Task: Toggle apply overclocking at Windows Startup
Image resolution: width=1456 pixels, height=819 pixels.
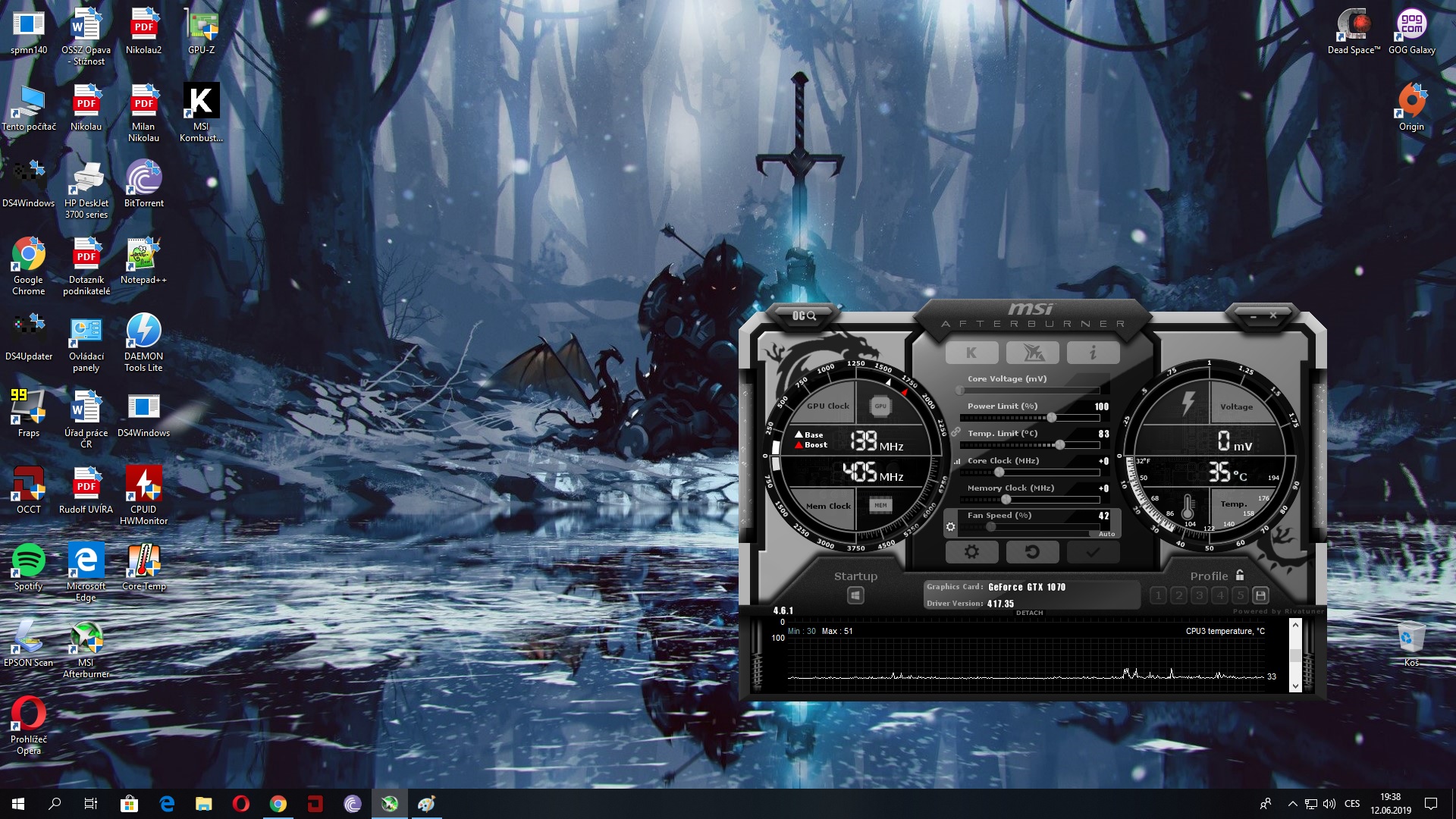Action: (x=855, y=595)
